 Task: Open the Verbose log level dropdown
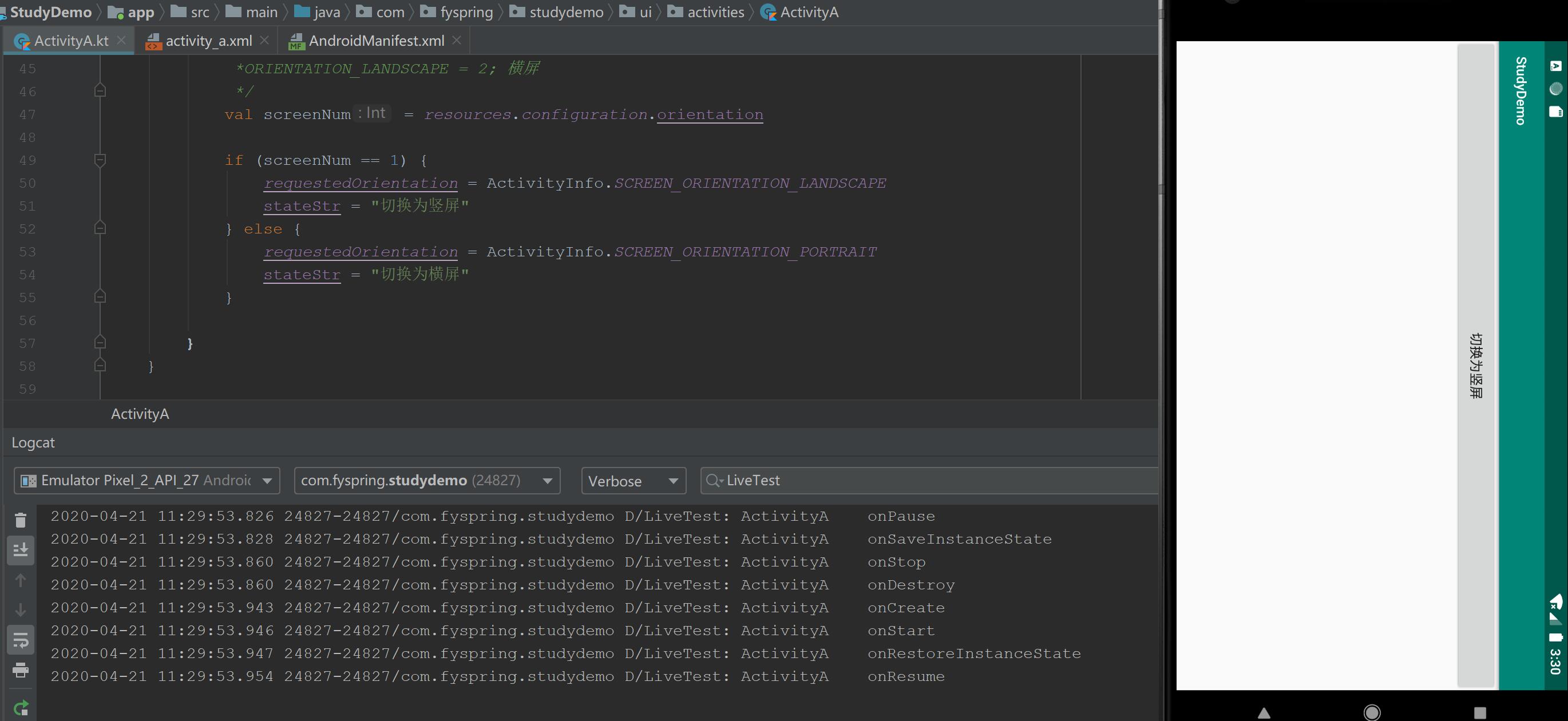(x=633, y=481)
